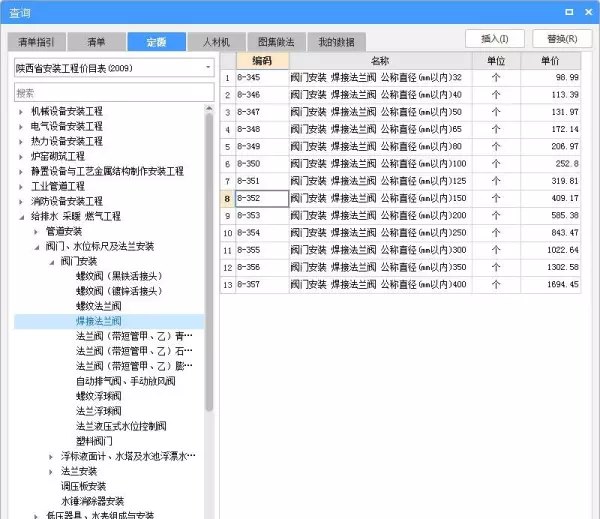
Task: Open the 我的数据 tab
Action: 336,42
